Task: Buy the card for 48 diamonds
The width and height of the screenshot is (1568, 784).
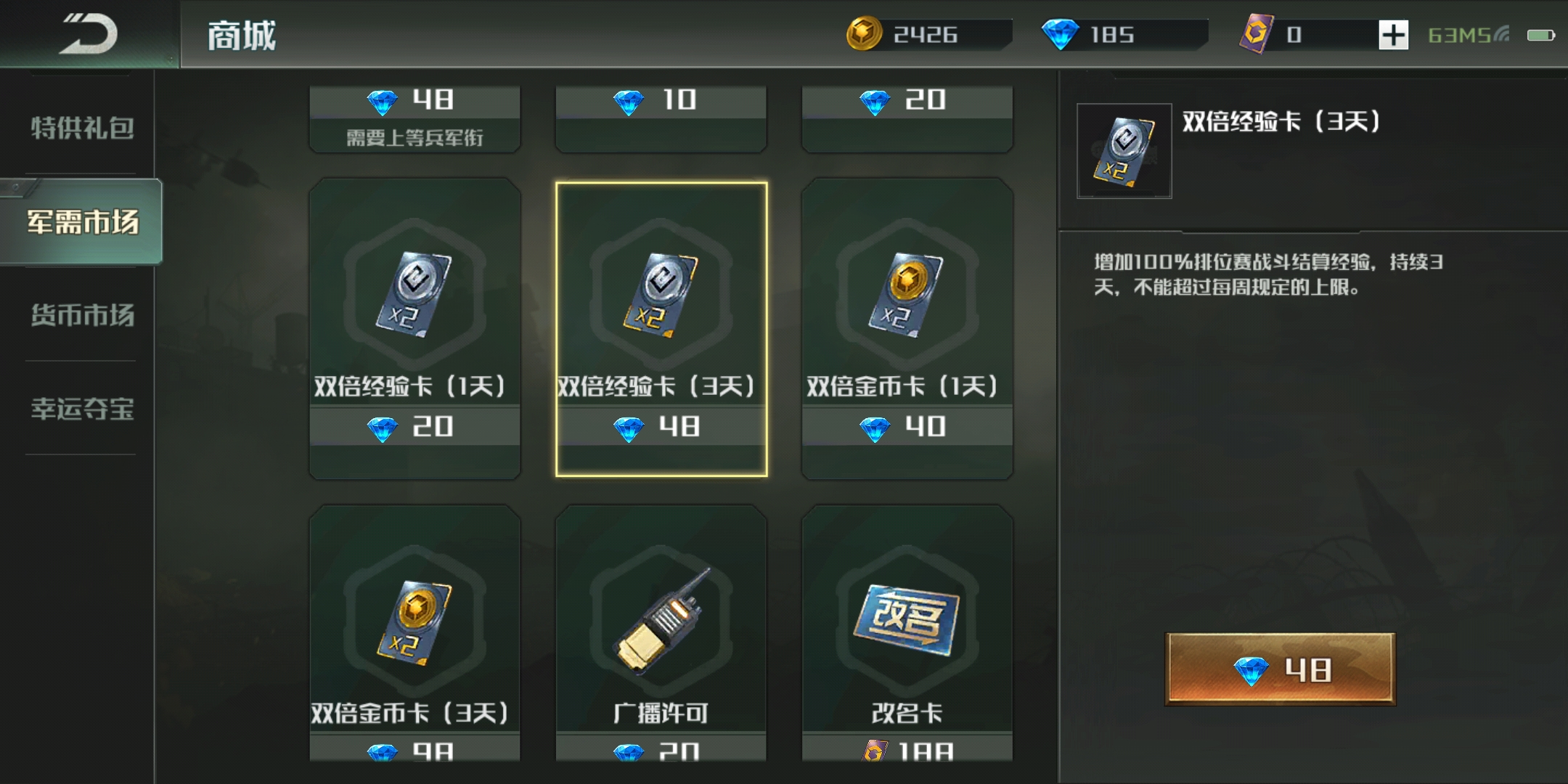Action: click(x=1280, y=669)
